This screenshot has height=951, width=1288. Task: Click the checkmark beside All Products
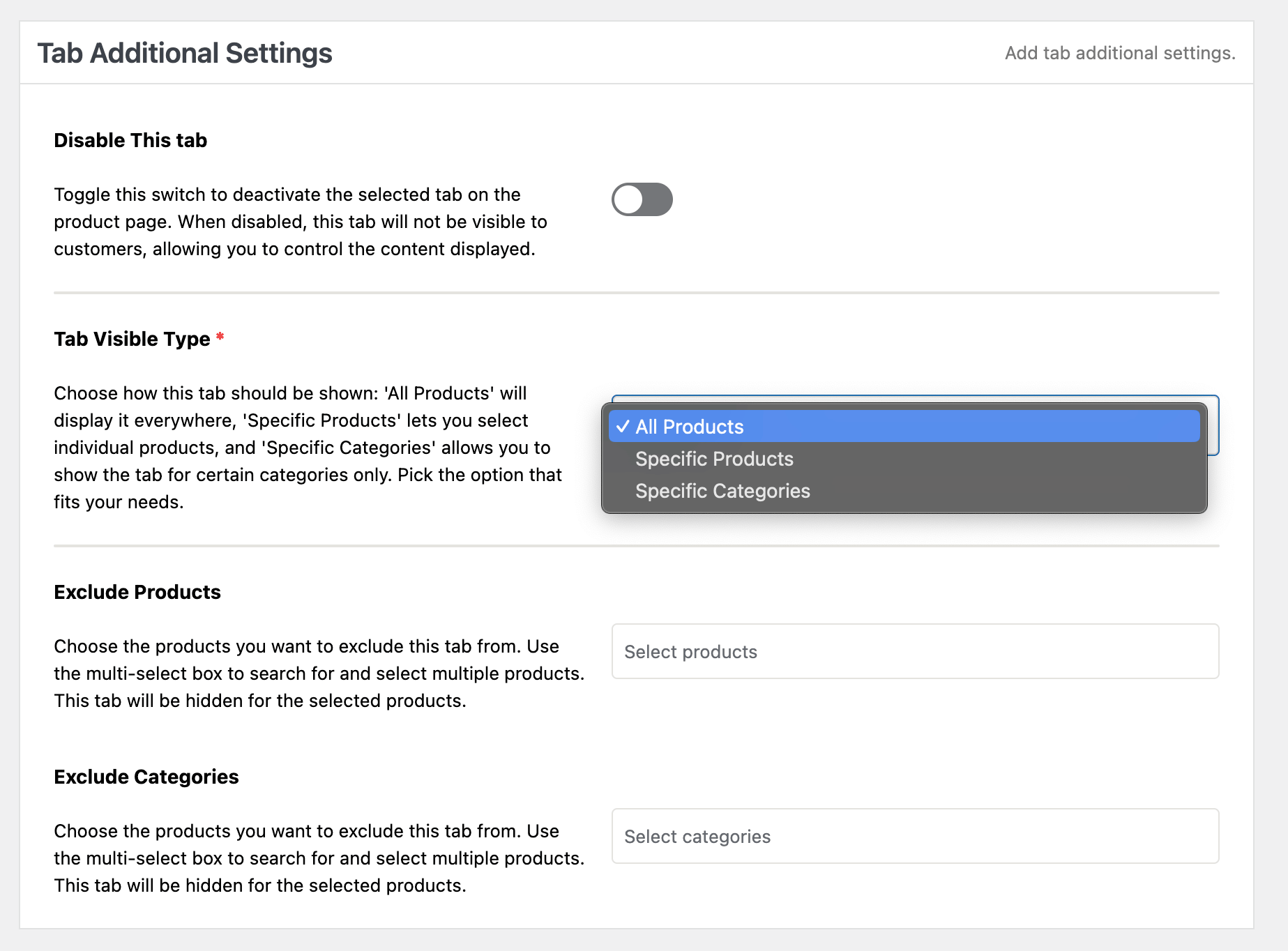click(x=623, y=426)
